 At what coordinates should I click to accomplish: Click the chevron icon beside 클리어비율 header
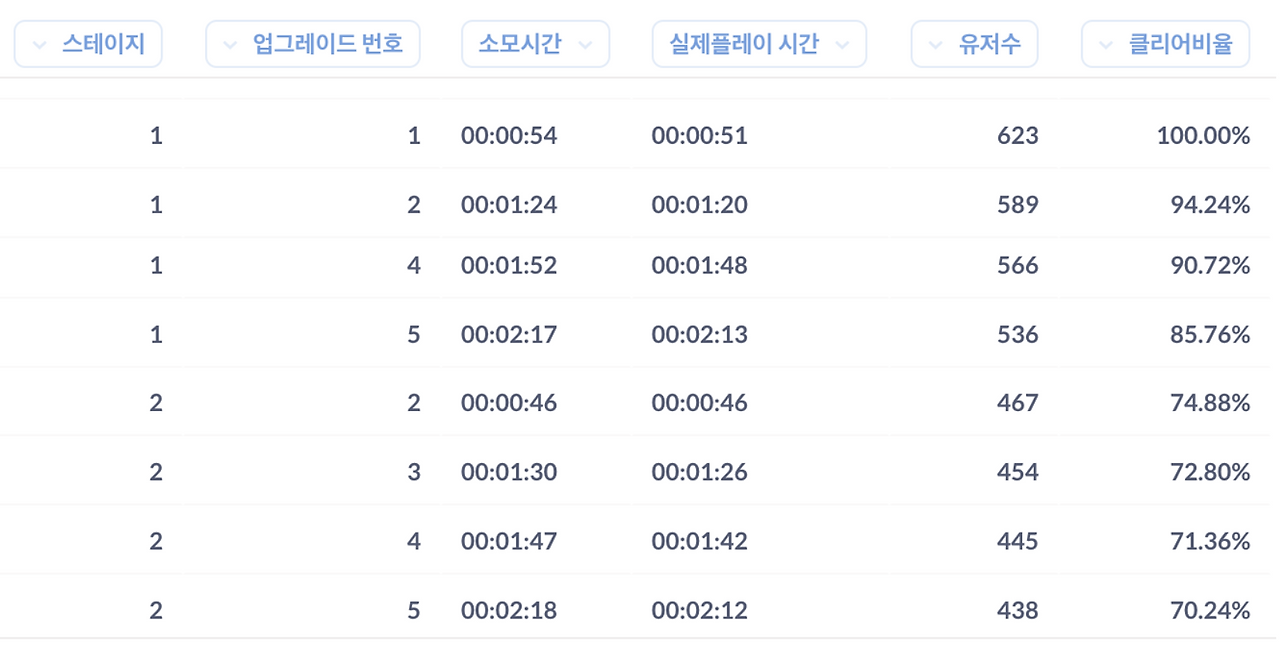1106,45
